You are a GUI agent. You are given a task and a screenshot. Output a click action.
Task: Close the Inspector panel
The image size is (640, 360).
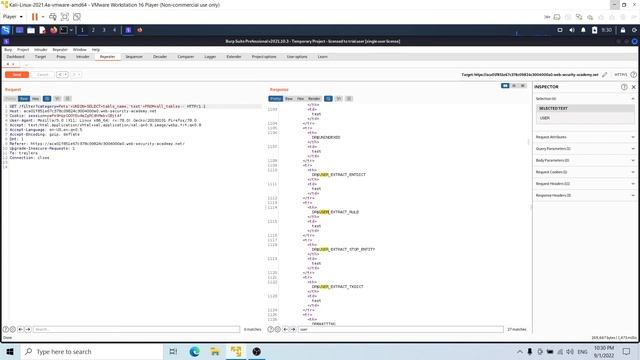[x=633, y=87]
